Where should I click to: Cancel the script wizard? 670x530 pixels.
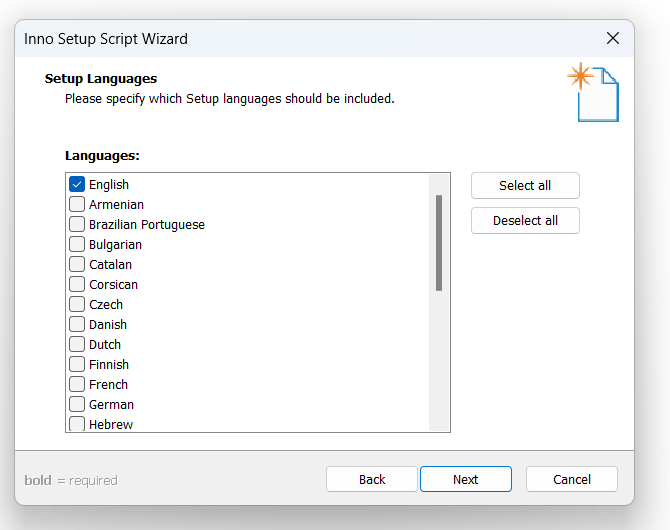pos(572,479)
